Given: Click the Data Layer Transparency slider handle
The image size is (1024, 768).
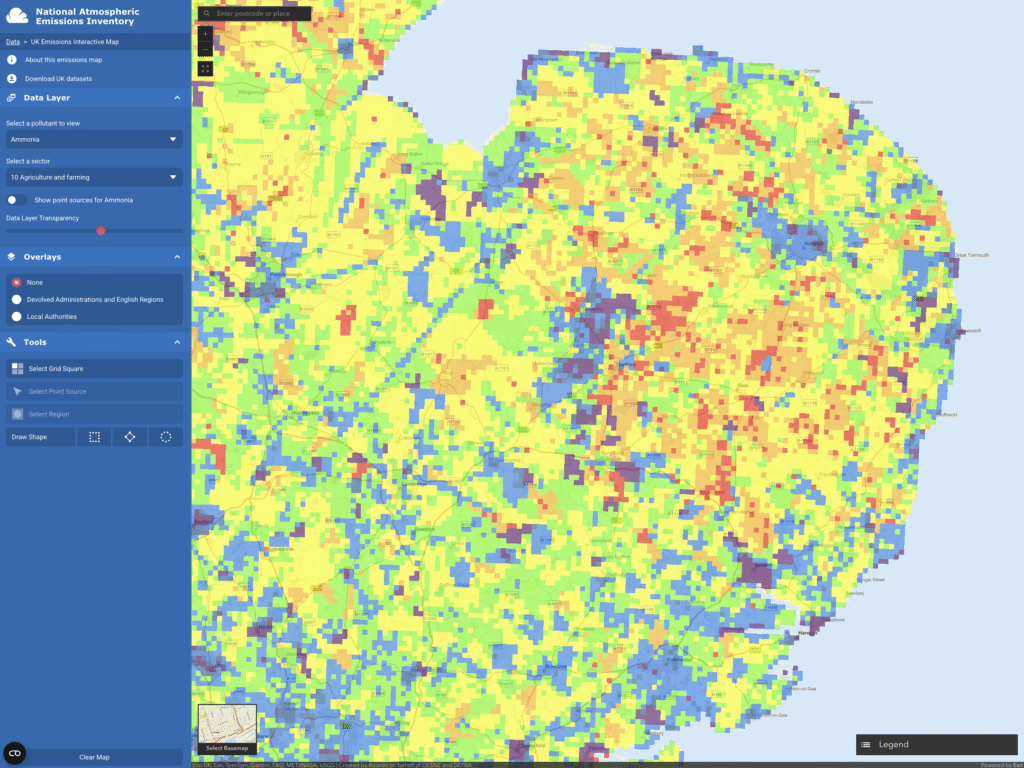Looking at the screenshot, I should (100, 230).
